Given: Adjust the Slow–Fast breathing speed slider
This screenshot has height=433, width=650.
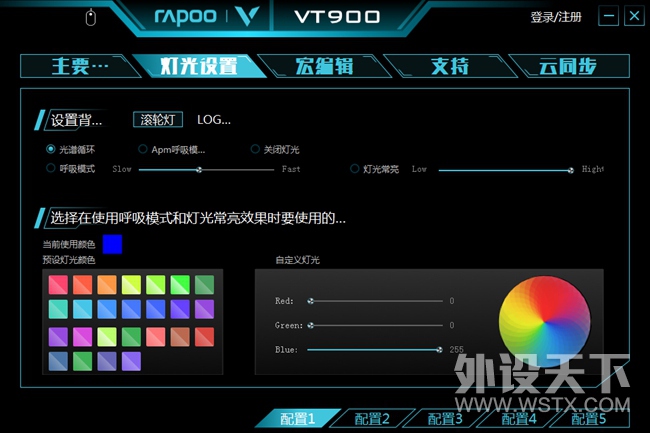Looking at the screenshot, I should tap(206, 169).
